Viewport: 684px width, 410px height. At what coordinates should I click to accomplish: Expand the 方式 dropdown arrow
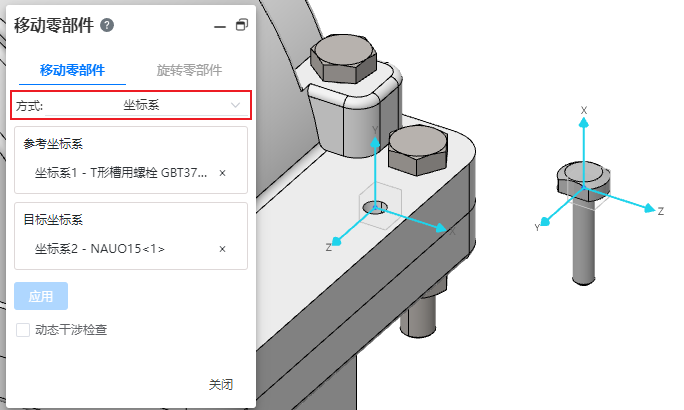click(236, 105)
